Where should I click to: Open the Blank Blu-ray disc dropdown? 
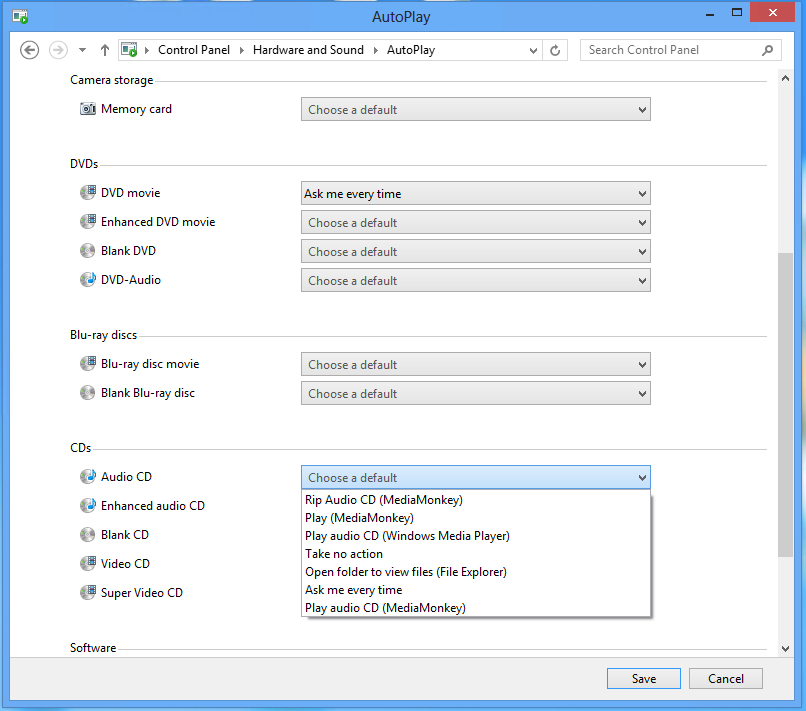coord(475,394)
